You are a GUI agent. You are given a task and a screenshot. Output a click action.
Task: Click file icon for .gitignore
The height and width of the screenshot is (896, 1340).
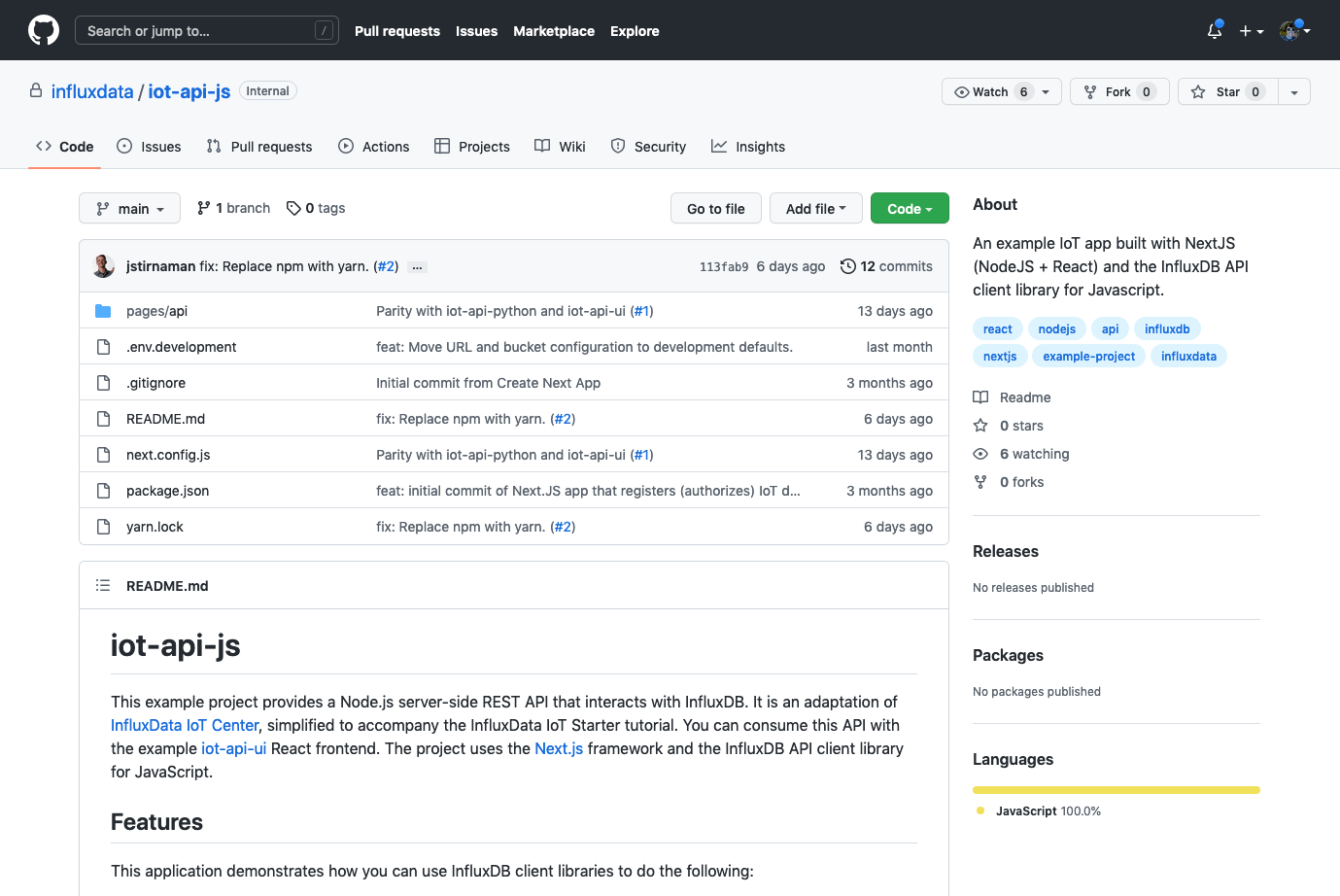pyautogui.click(x=103, y=383)
